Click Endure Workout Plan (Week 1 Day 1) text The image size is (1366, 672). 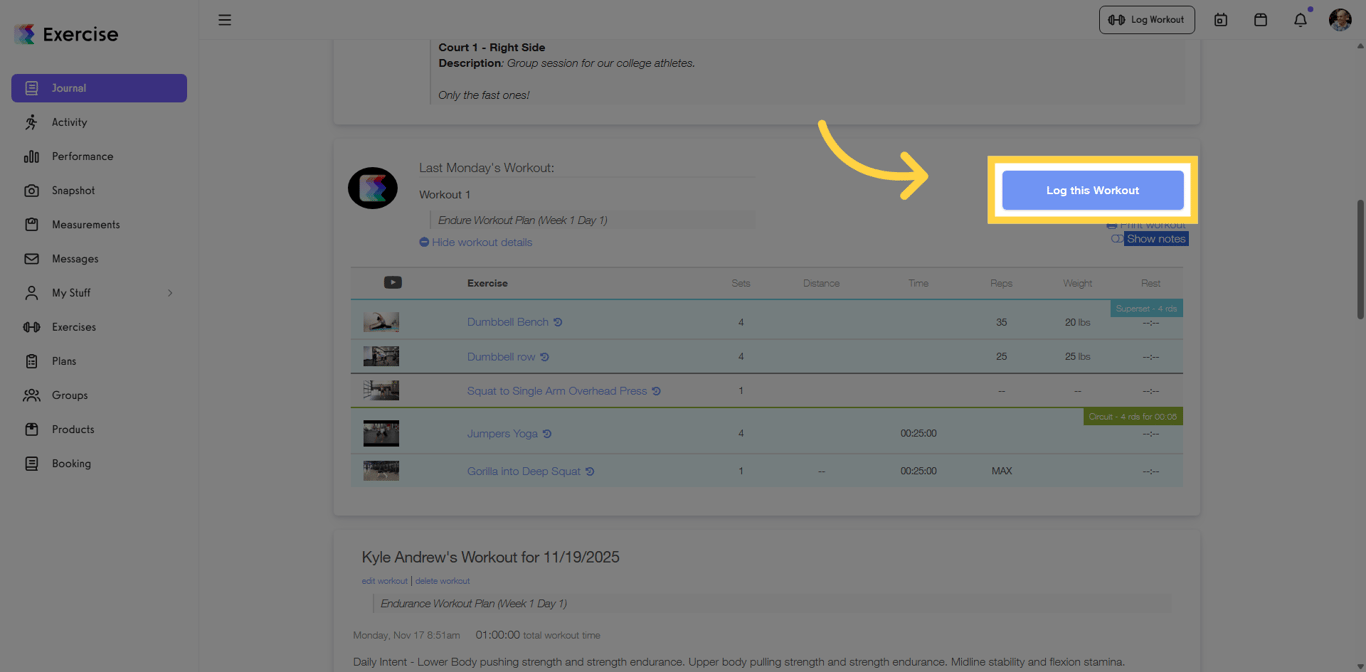522,220
